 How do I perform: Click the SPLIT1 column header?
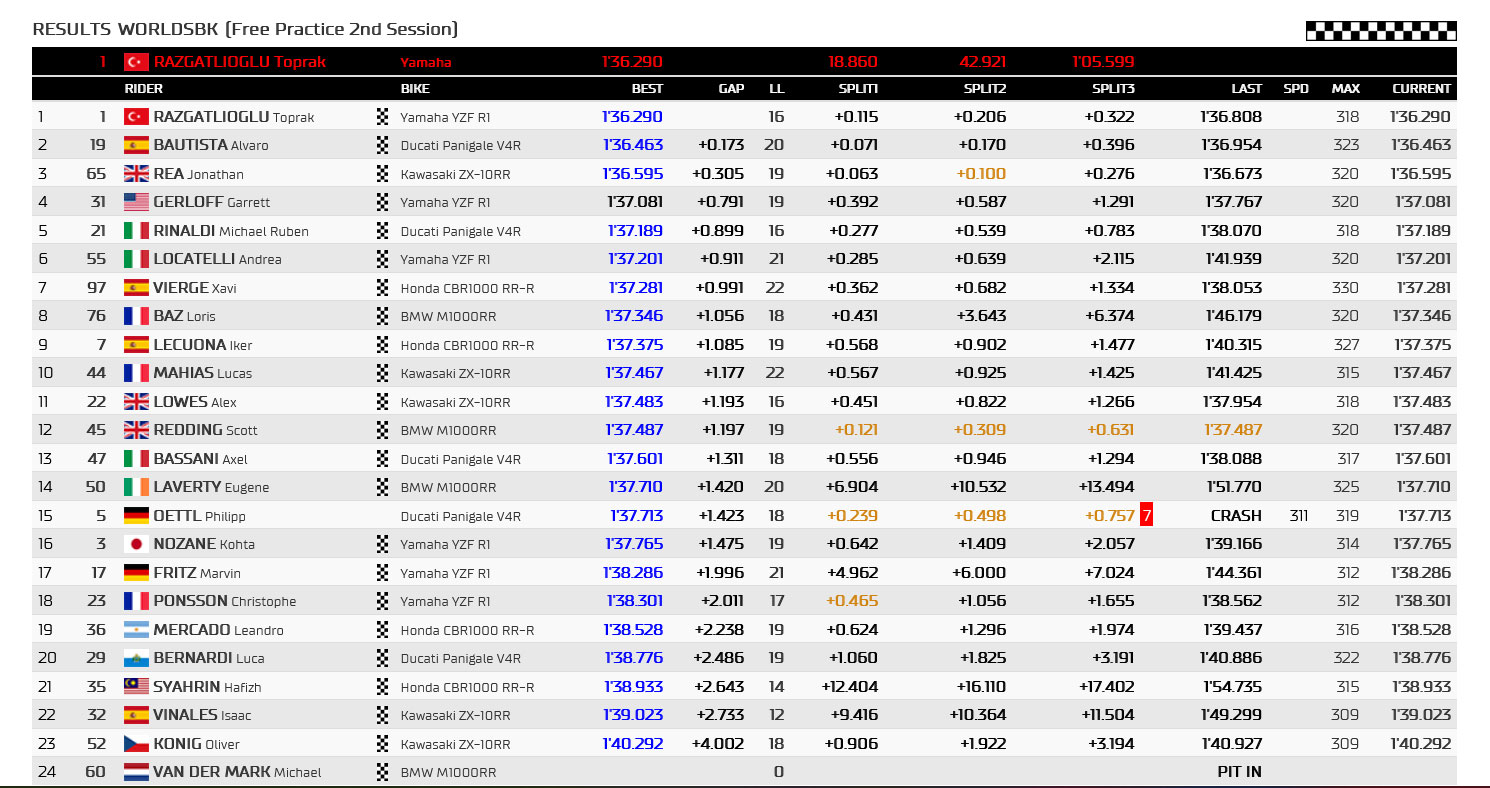point(858,89)
